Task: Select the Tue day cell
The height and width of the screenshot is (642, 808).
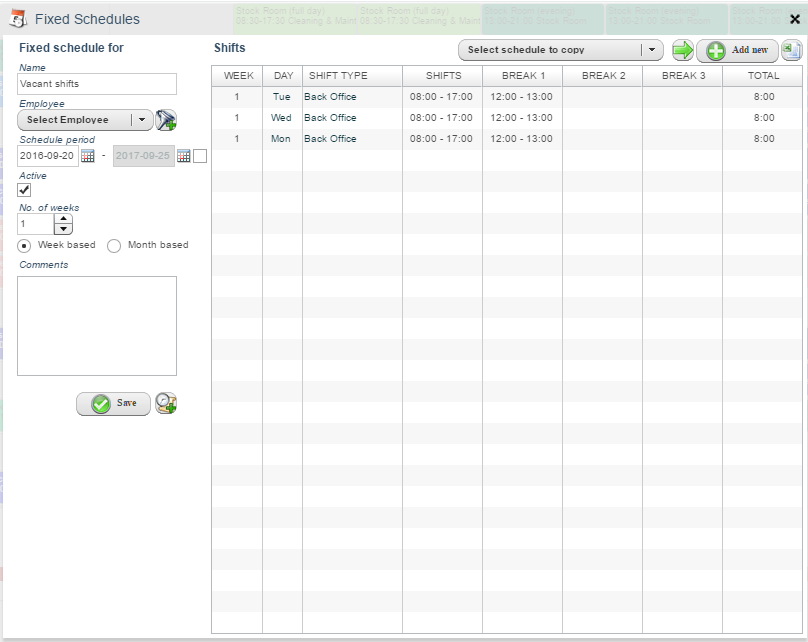Action: click(x=282, y=97)
